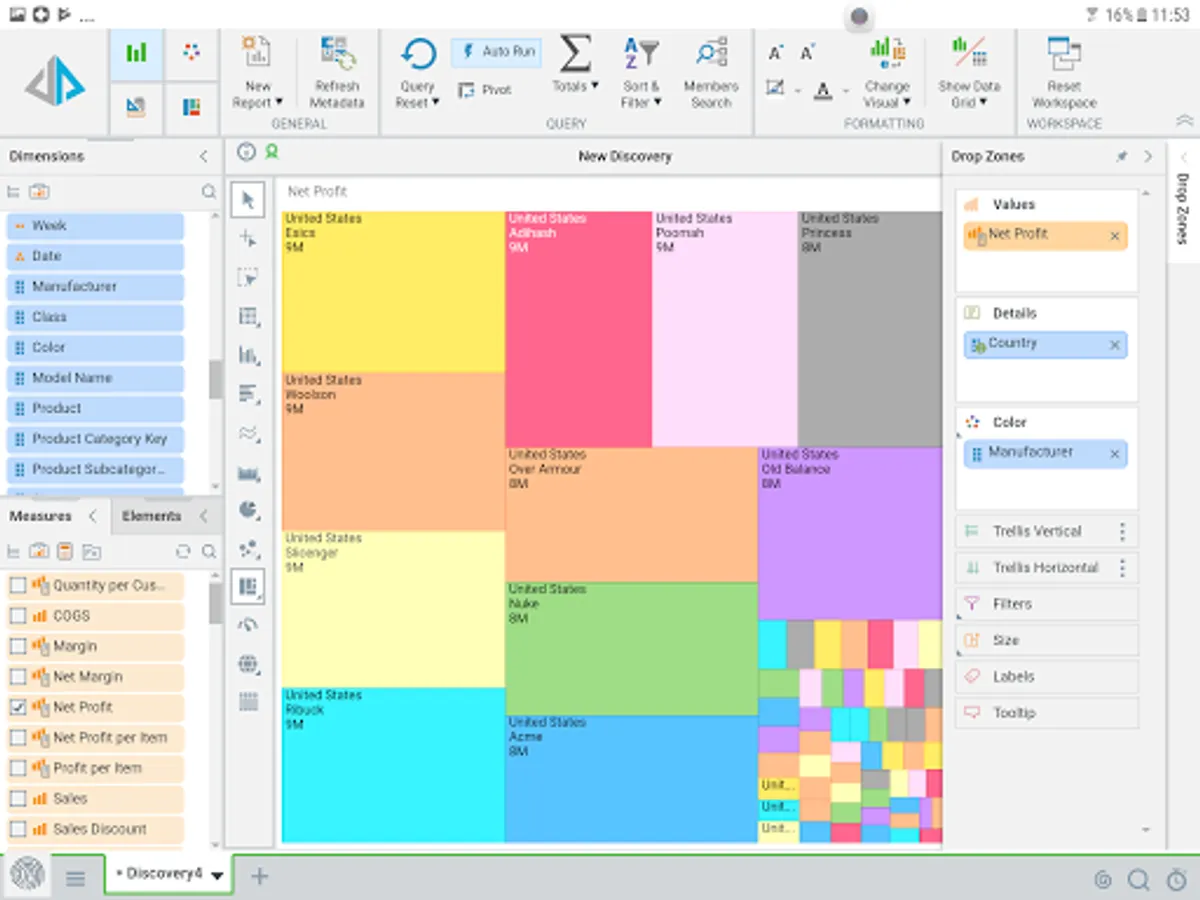Open Trellis Vertical options menu
Viewport: 1200px width, 900px height.
point(1122,531)
